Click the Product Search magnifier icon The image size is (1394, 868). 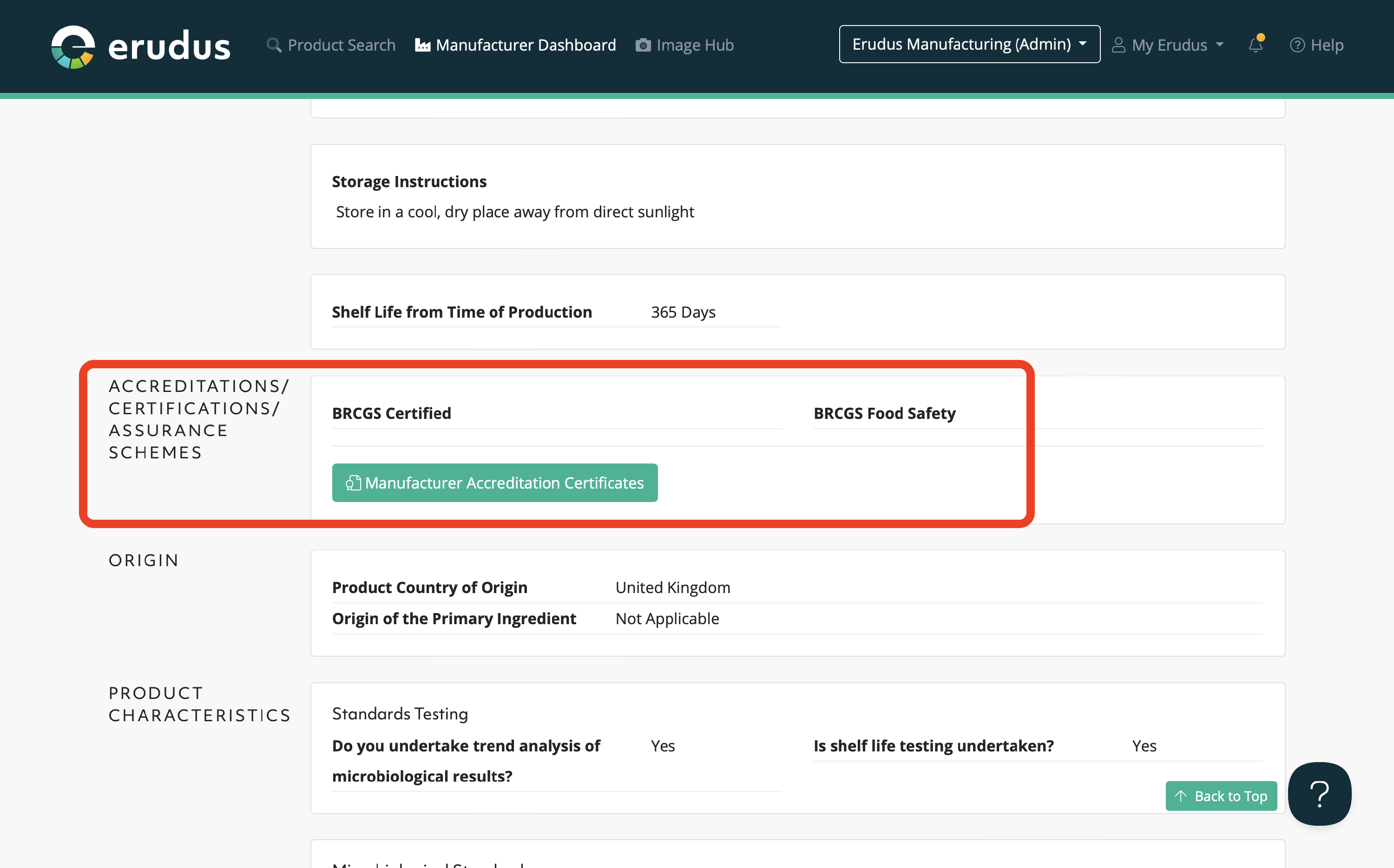click(274, 45)
